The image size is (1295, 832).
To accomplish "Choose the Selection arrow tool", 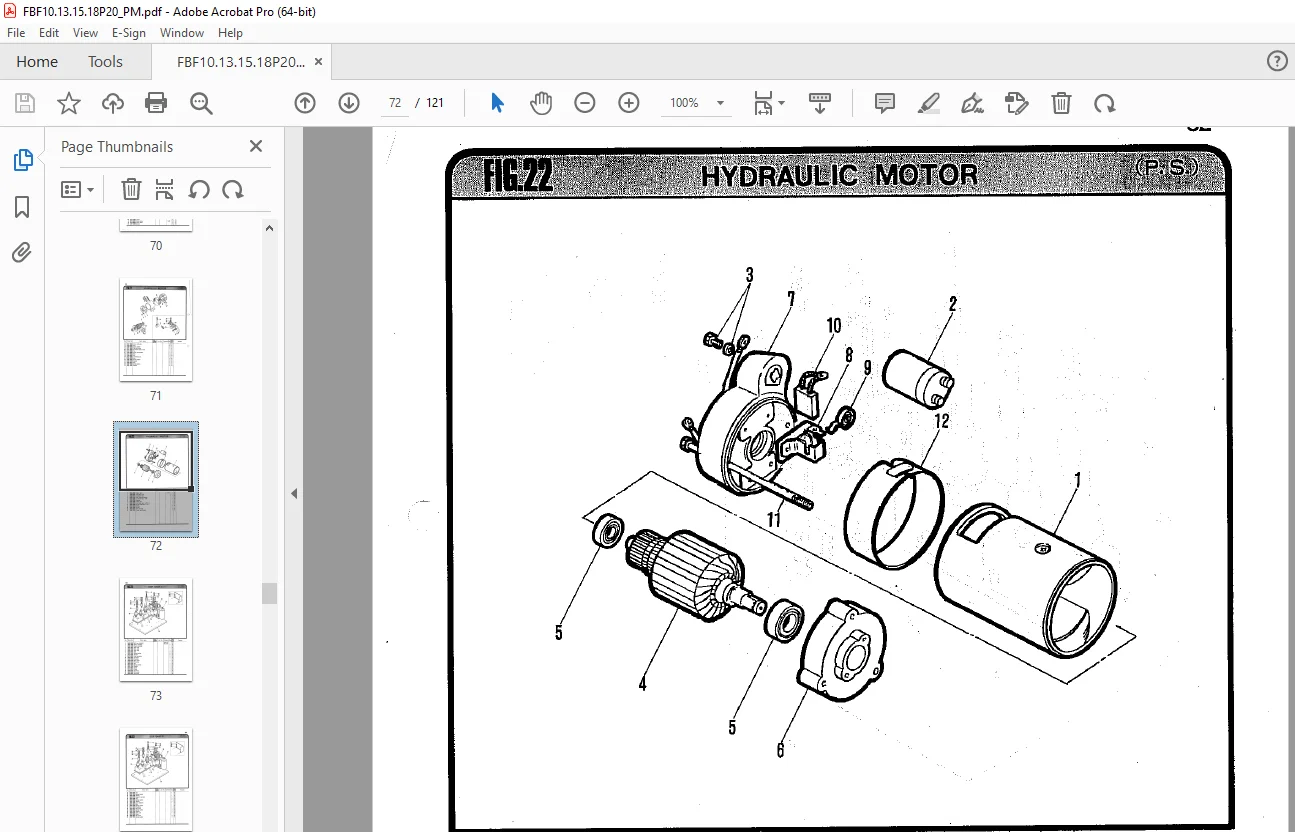I will click(x=497, y=103).
